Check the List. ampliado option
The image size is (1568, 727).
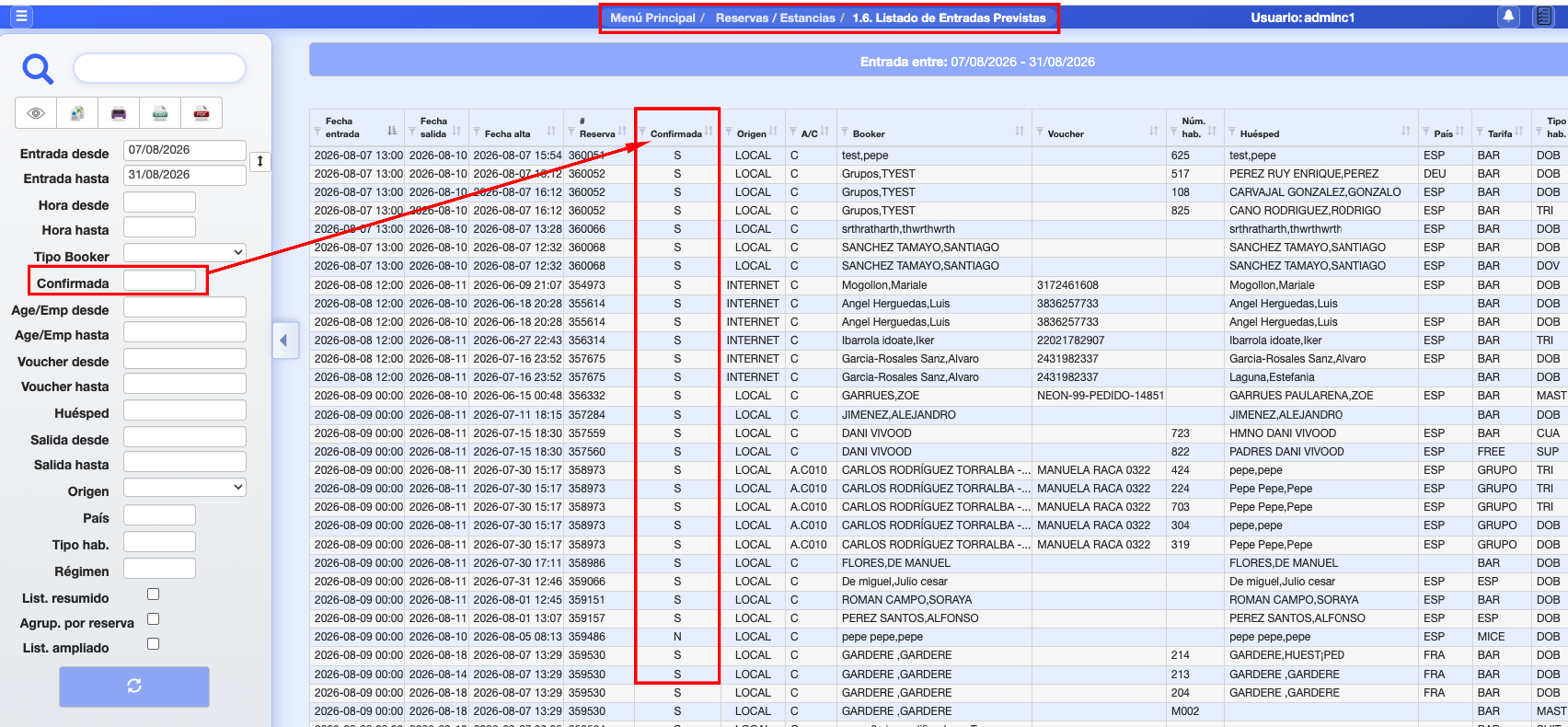coord(154,644)
